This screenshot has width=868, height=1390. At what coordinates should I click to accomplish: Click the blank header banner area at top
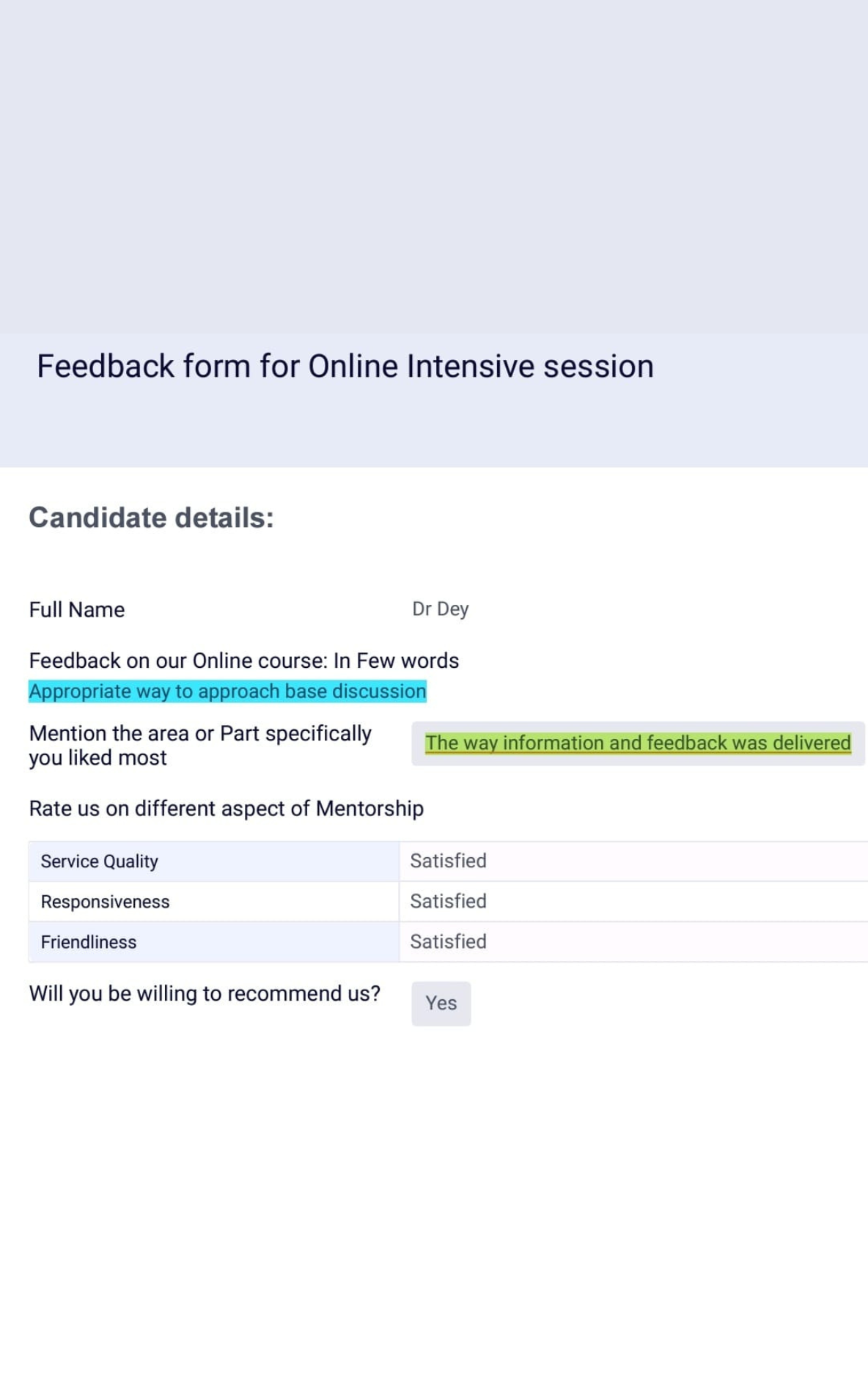pos(434,166)
